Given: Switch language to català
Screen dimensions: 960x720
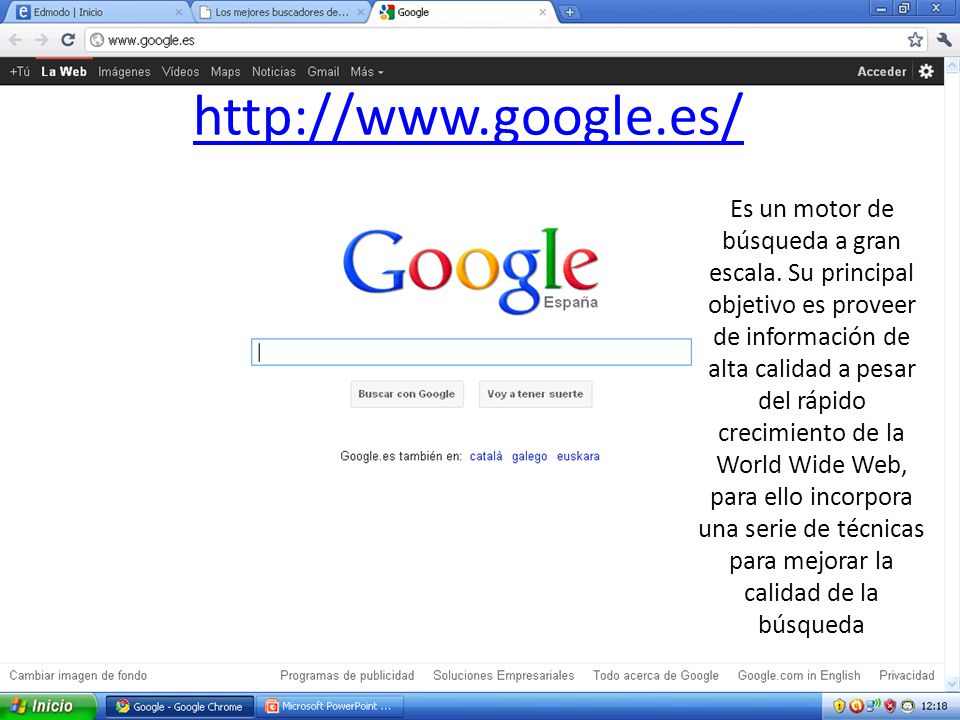Looking at the screenshot, I should click(x=486, y=456).
